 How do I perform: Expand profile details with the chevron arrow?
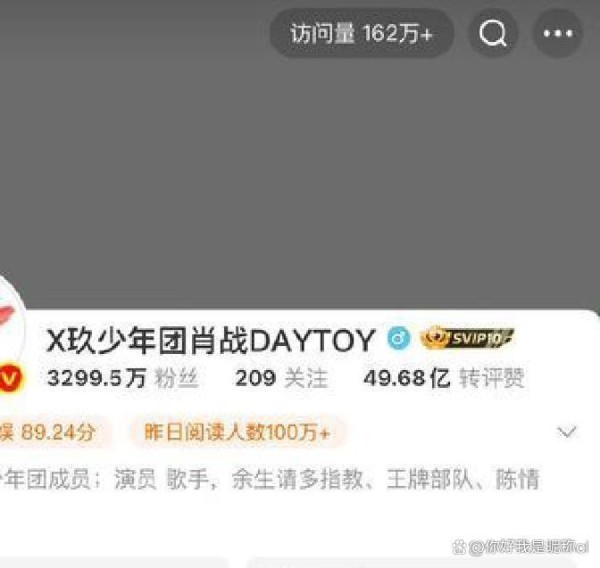tap(567, 432)
